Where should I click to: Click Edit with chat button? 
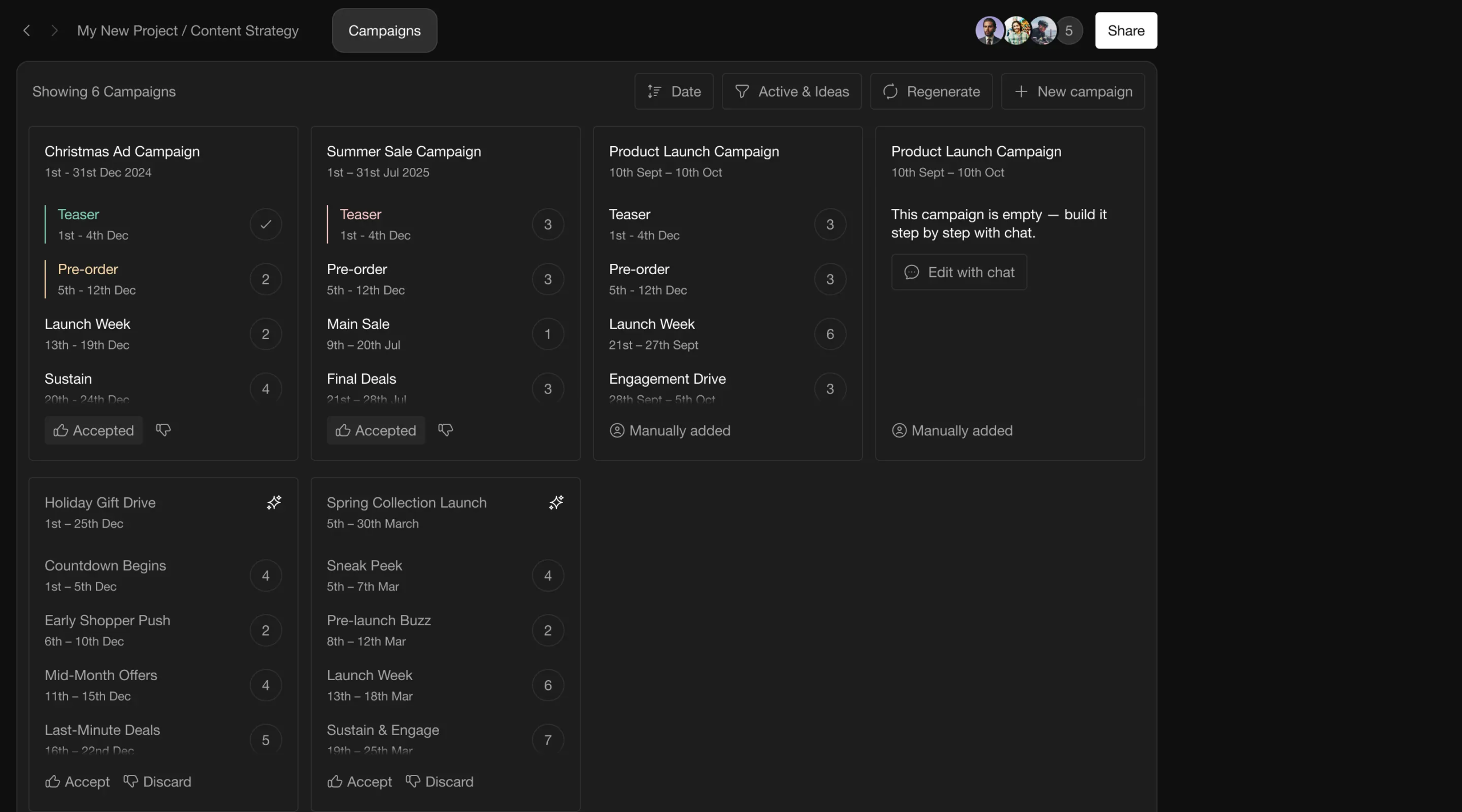(x=959, y=272)
